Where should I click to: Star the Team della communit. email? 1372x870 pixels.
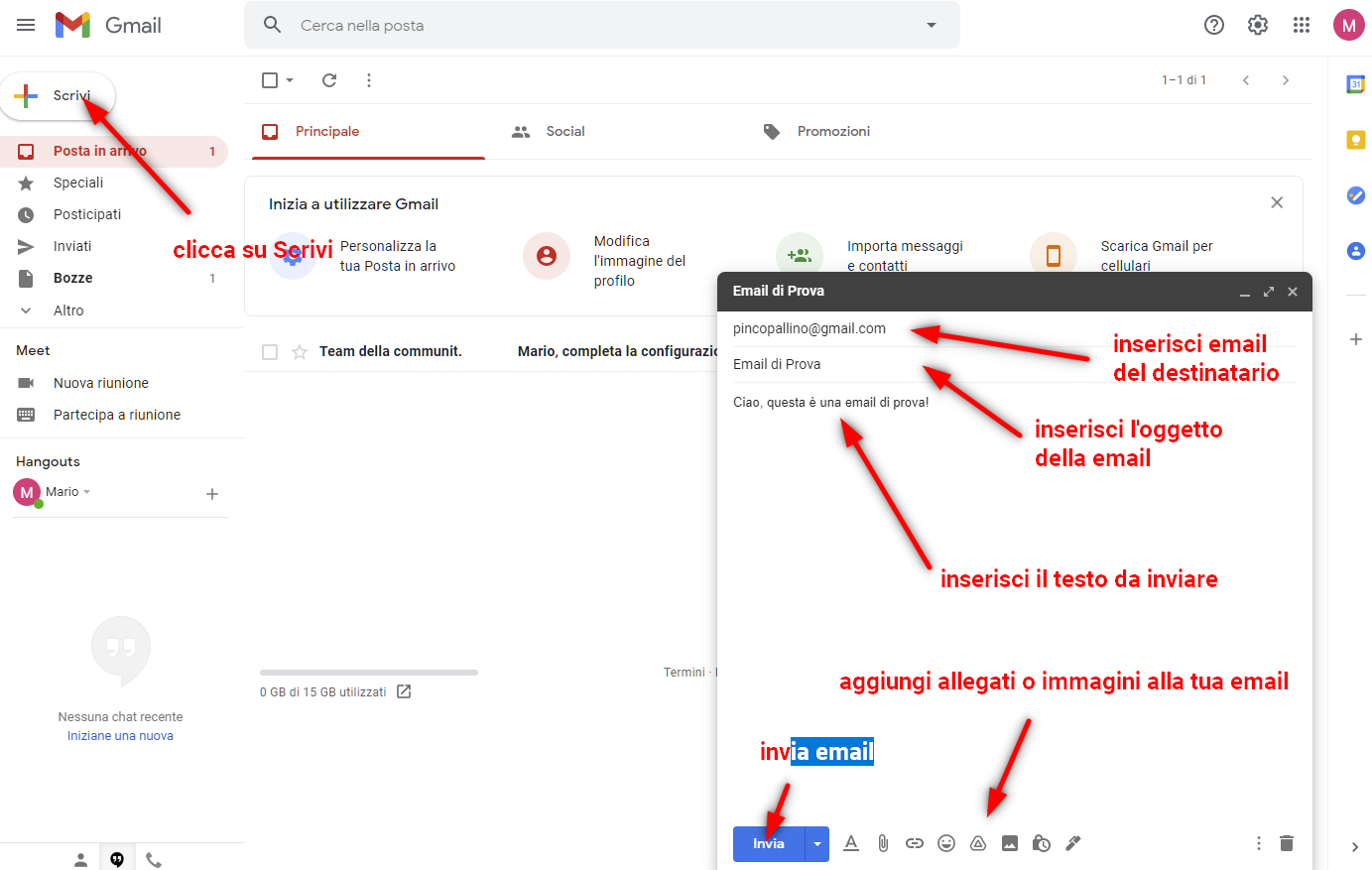pyautogui.click(x=300, y=352)
